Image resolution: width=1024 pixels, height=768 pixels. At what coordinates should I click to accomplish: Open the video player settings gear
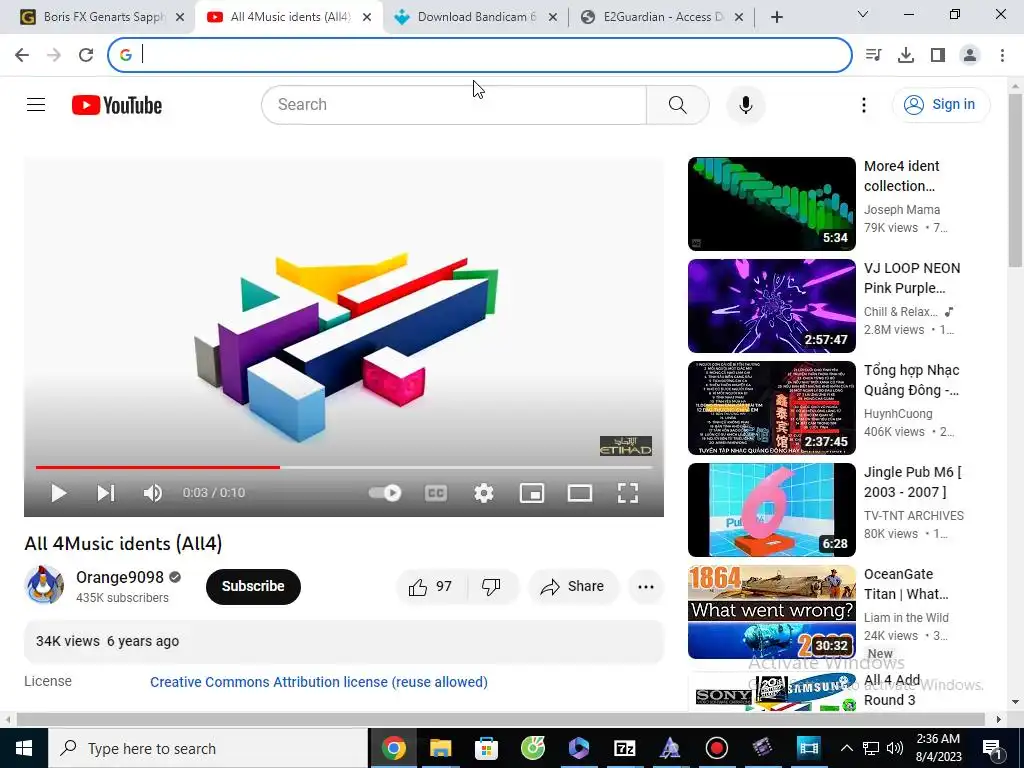point(483,493)
